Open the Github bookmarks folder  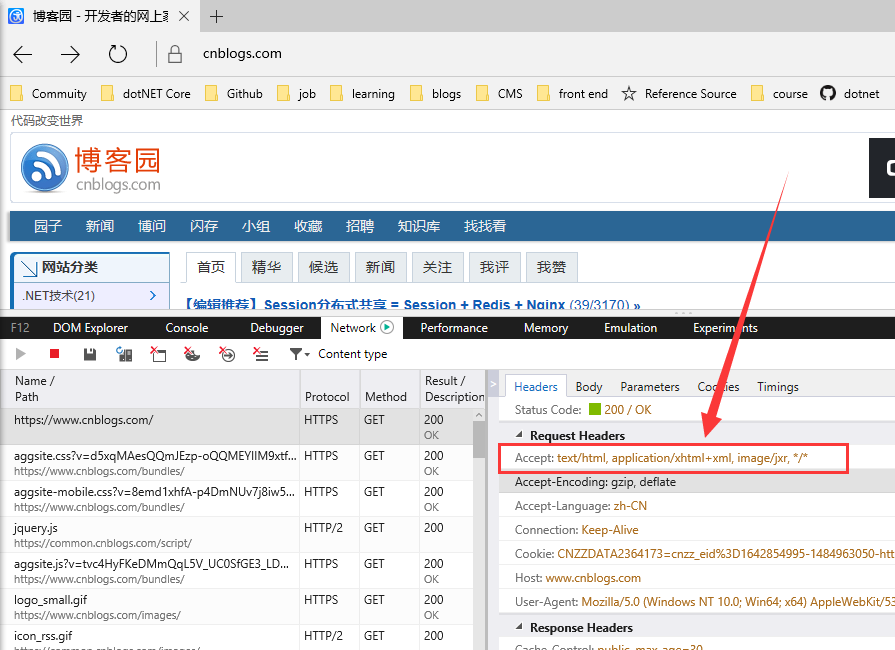pyautogui.click(x=233, y=94)
